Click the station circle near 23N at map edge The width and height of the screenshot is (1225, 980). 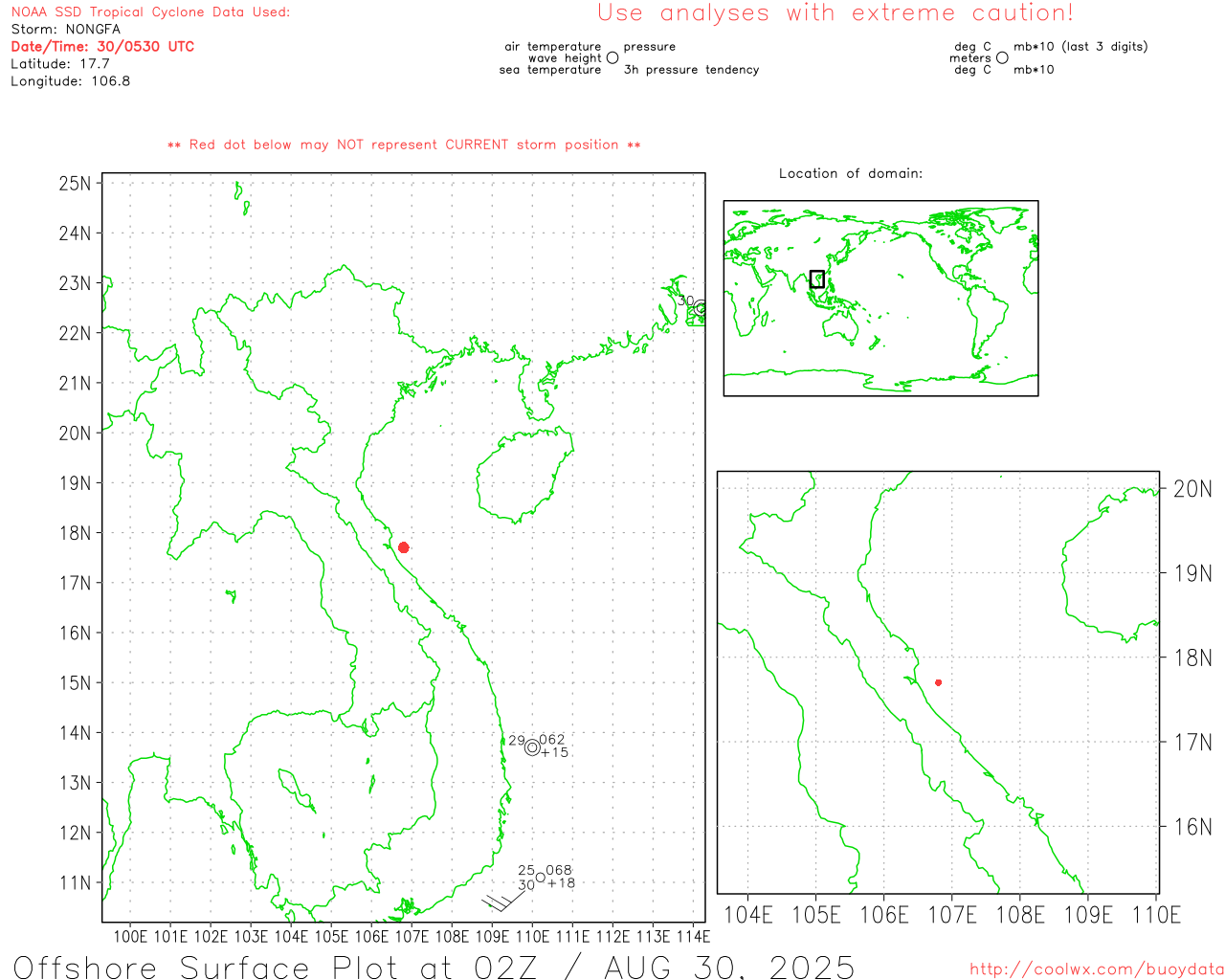click(701, 308)
